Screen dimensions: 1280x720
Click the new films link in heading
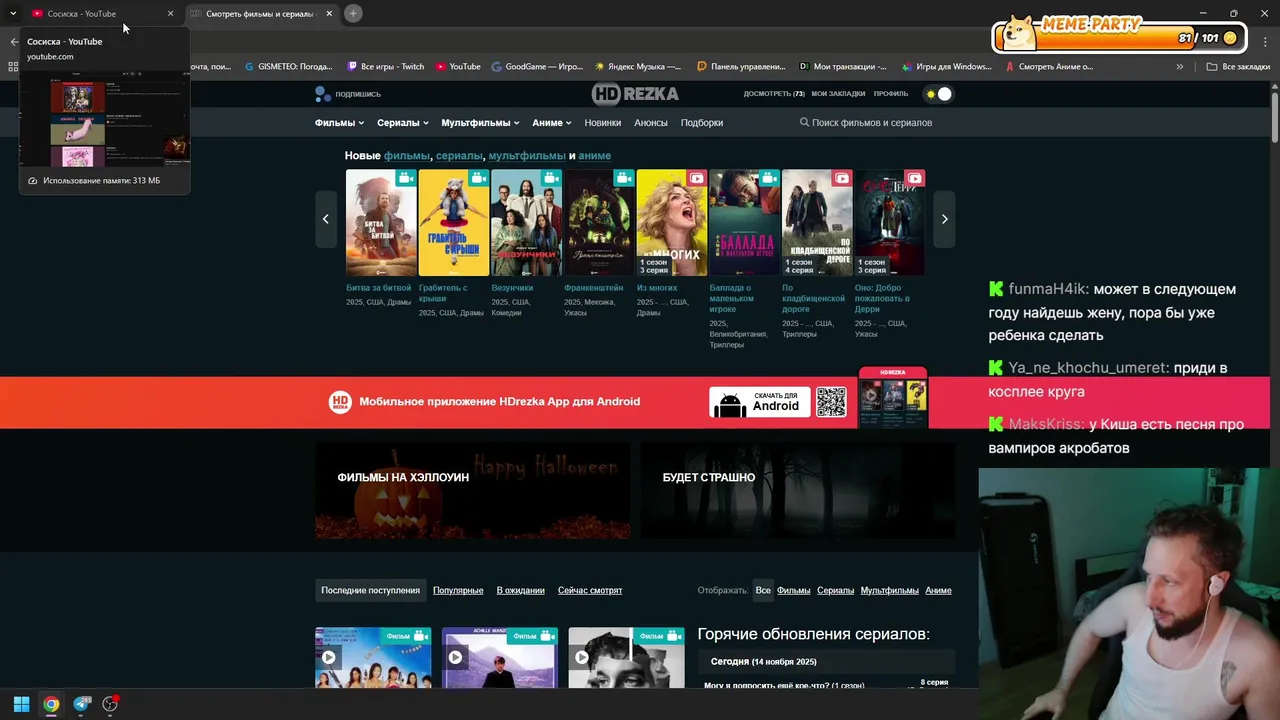[407, 156]
